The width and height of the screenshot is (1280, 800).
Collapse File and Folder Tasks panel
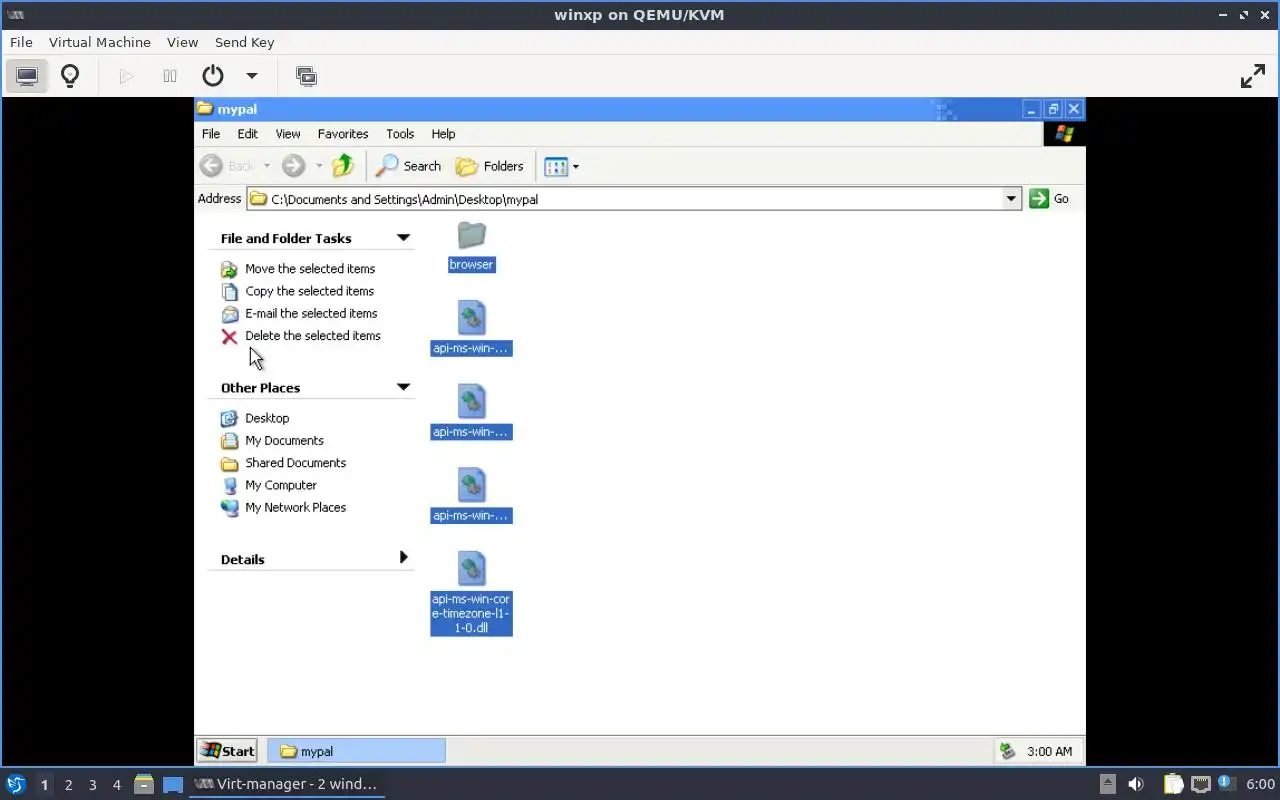click(x=403, y=238)
